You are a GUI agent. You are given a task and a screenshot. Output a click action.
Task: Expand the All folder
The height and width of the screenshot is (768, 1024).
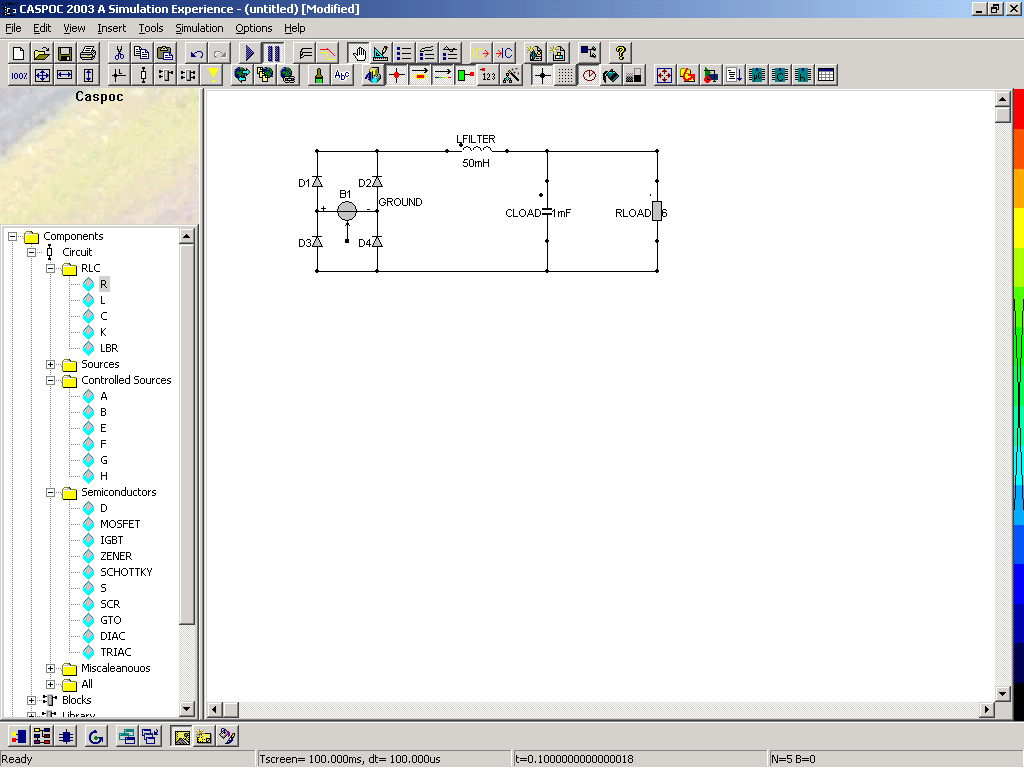pyautogui.click(x=50, y=684)
